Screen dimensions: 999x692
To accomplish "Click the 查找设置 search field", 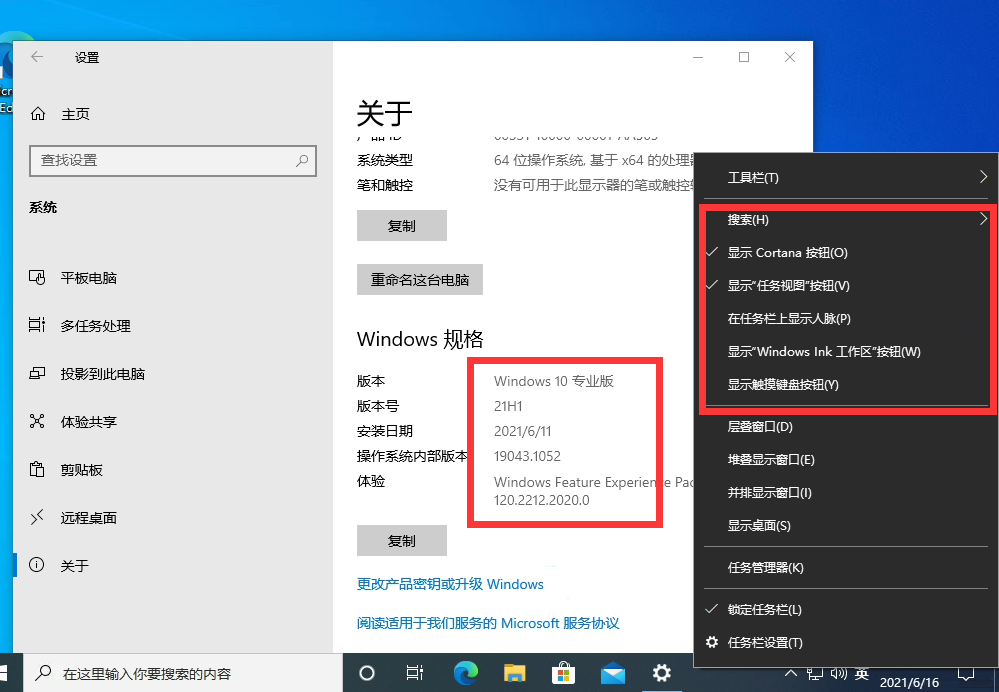I will point(172,161).
